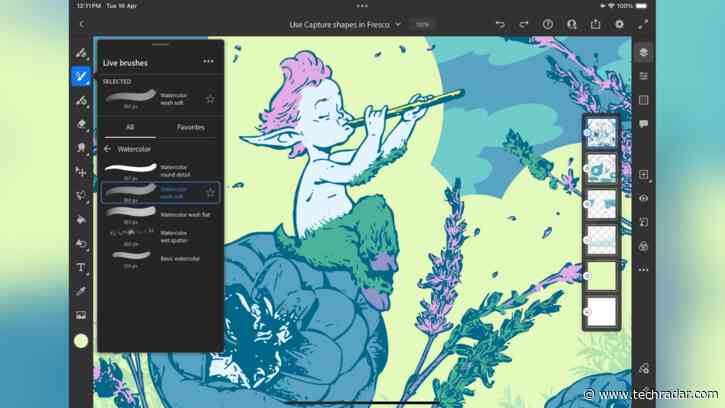Toggle layer visibility eye icon
Screen dimensions: 725x408
click(644, 198)
